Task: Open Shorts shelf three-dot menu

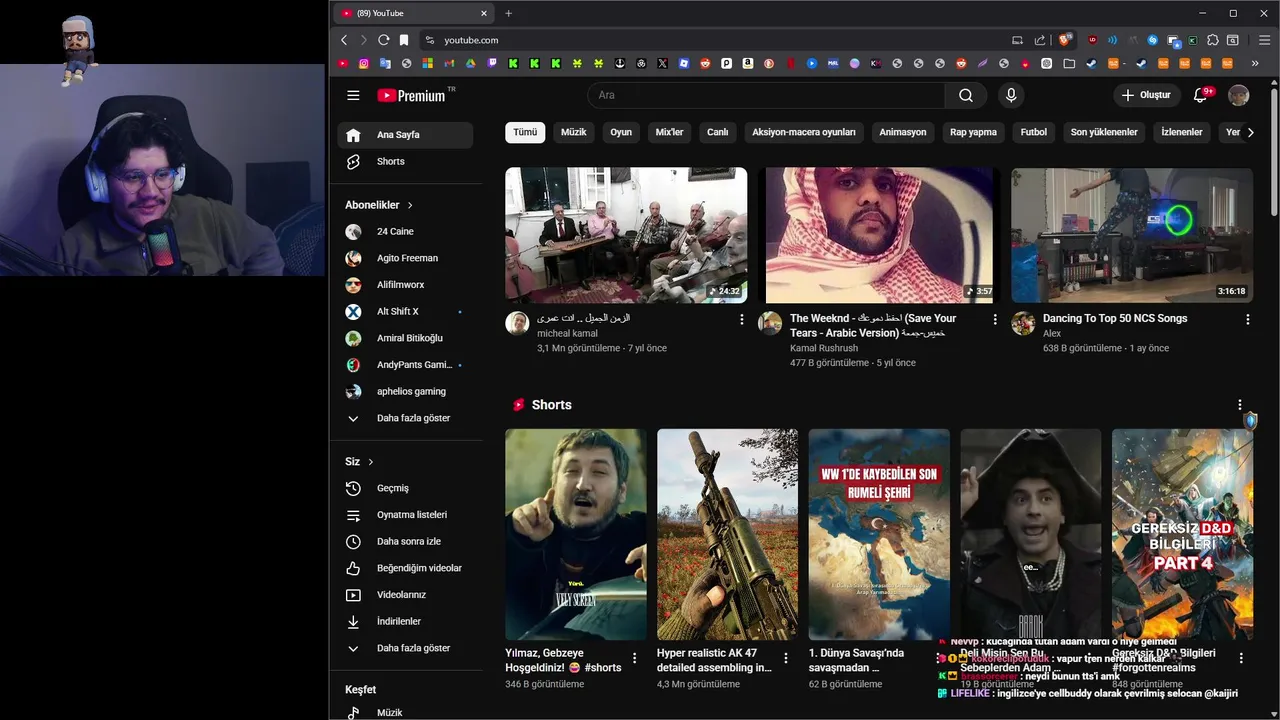Action: coord(1240,405)
